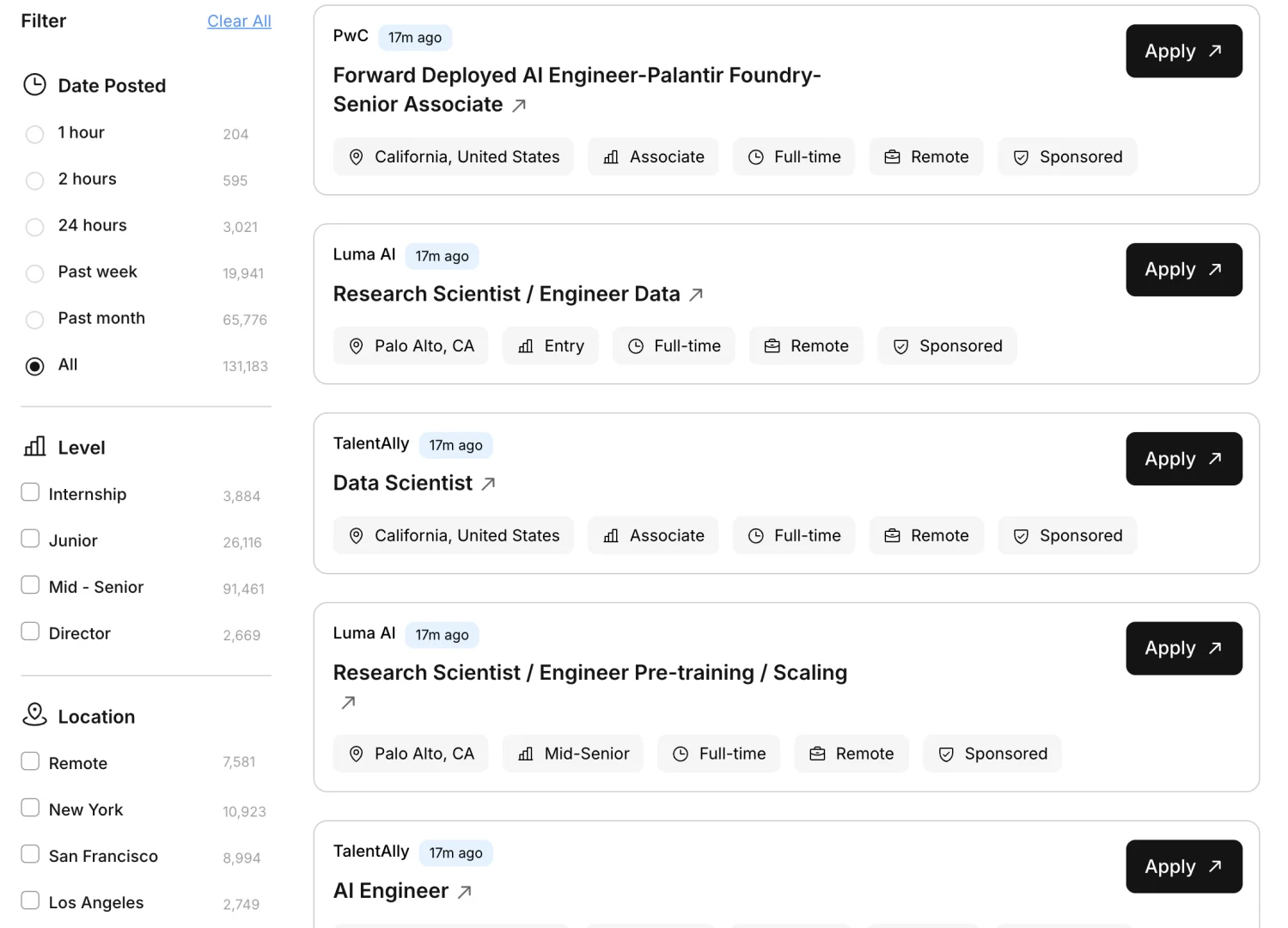This screenshot has width=1288, height=928.
Task: Click arrow icon next to Data Scientist title
Action: tap(488, 484)
